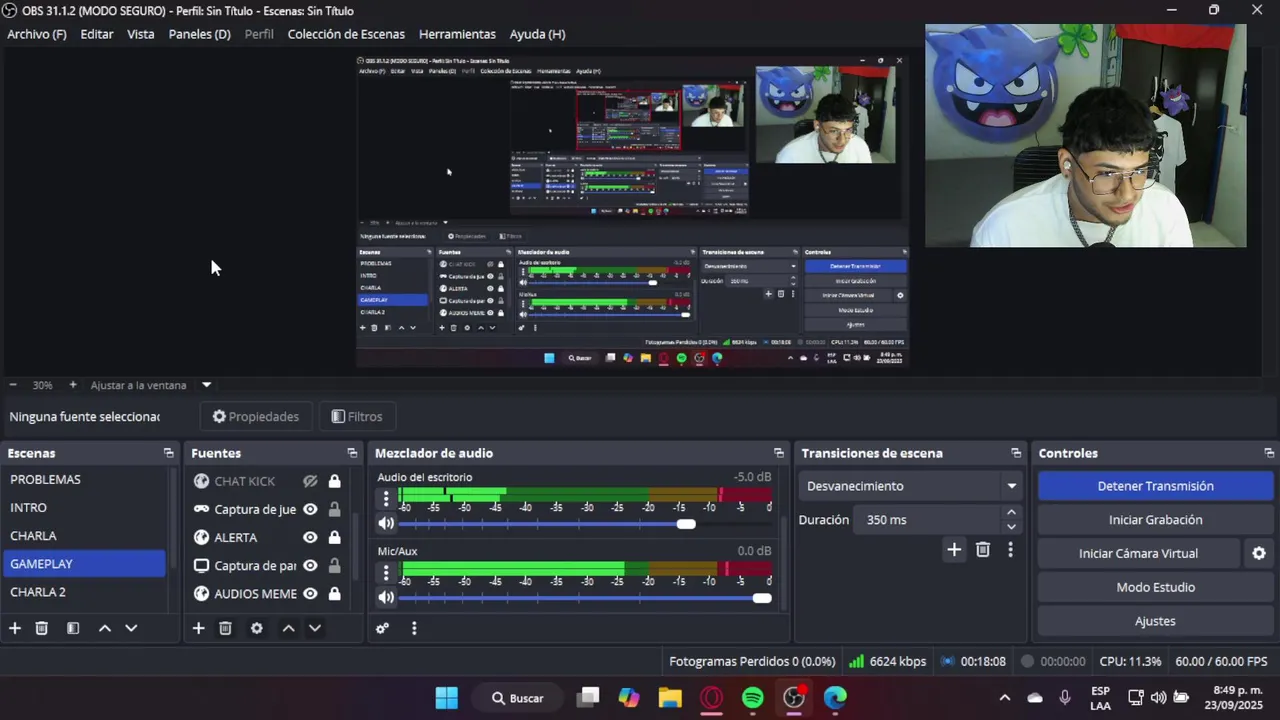Open the Herramientas menu
Viewport: 1280px width, 720px height.
click(x=457, y=34)
